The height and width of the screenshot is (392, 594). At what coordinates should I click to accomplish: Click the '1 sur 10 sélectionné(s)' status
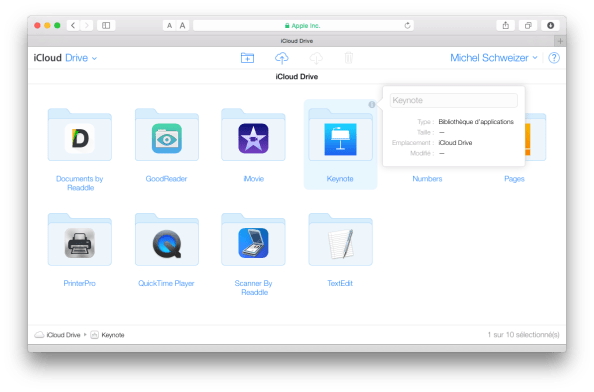[524, 335]
